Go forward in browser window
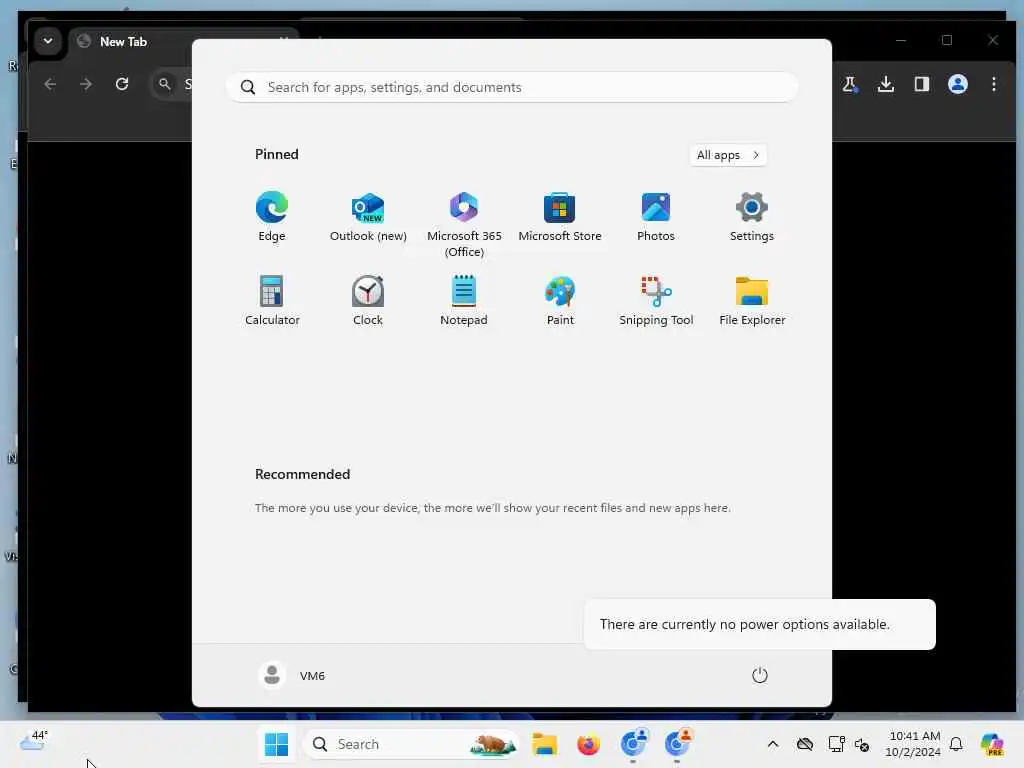Viewport: 1024px width, 768px height. [x=86, y=84]
